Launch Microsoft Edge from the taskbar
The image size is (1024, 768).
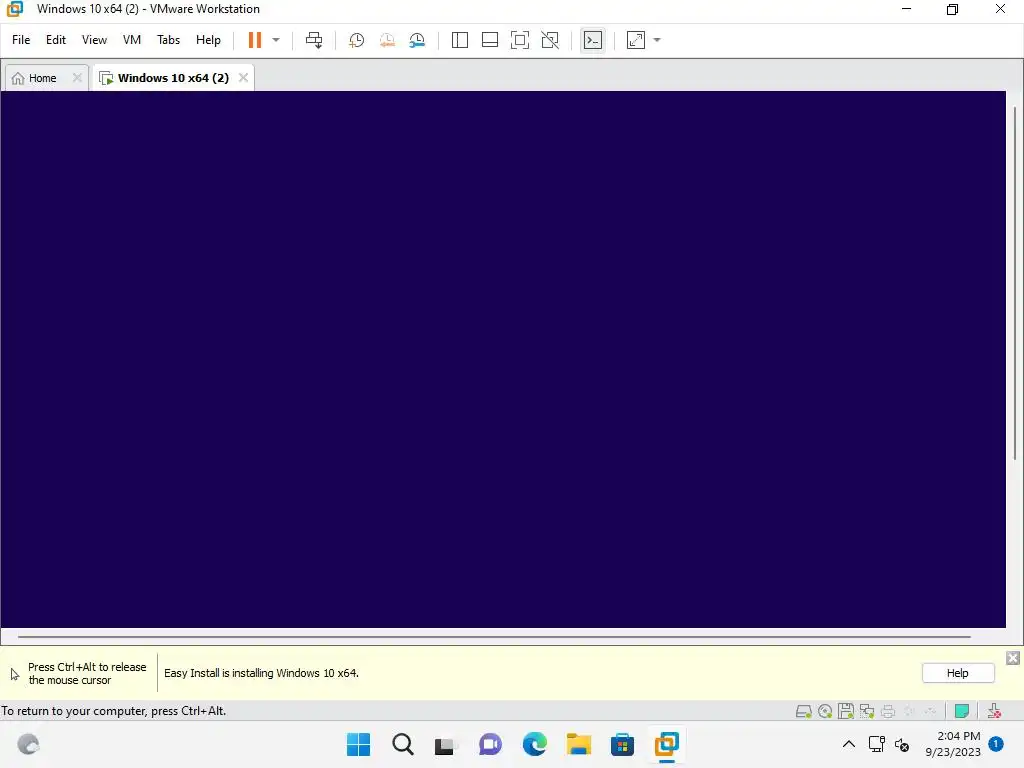coord(535,744)
